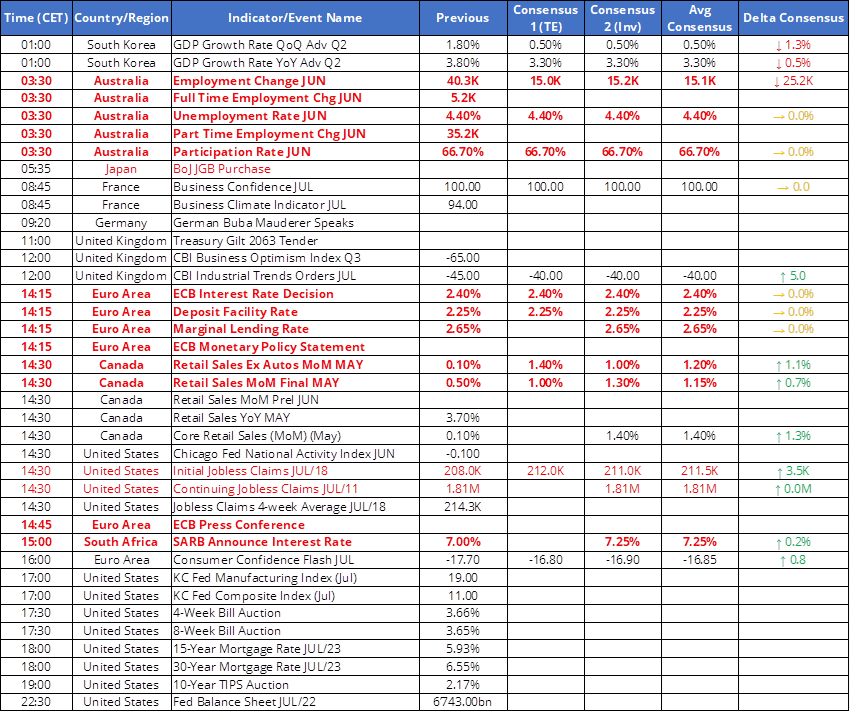
Task: Select the GDP Growth Rate QoQ Adv Q2 cell
Action: (295, 45)
